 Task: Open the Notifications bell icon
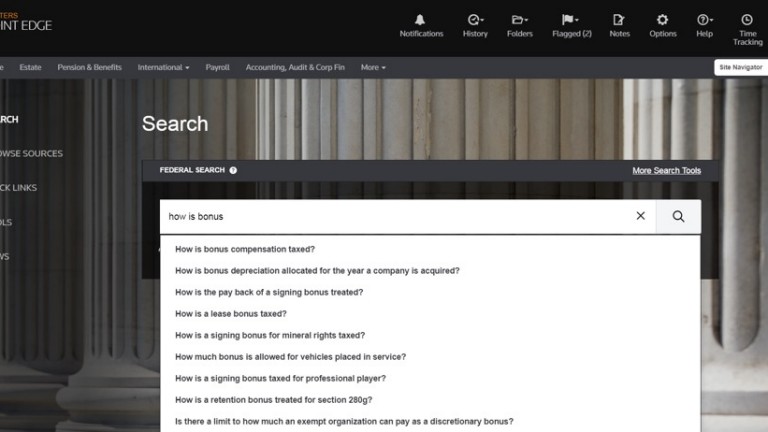coord(421,20)
